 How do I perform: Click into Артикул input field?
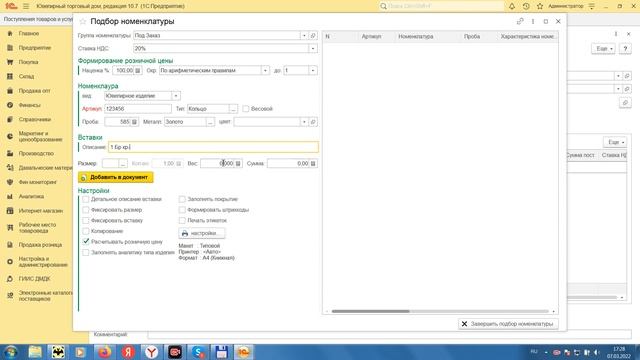coord(138,109)
